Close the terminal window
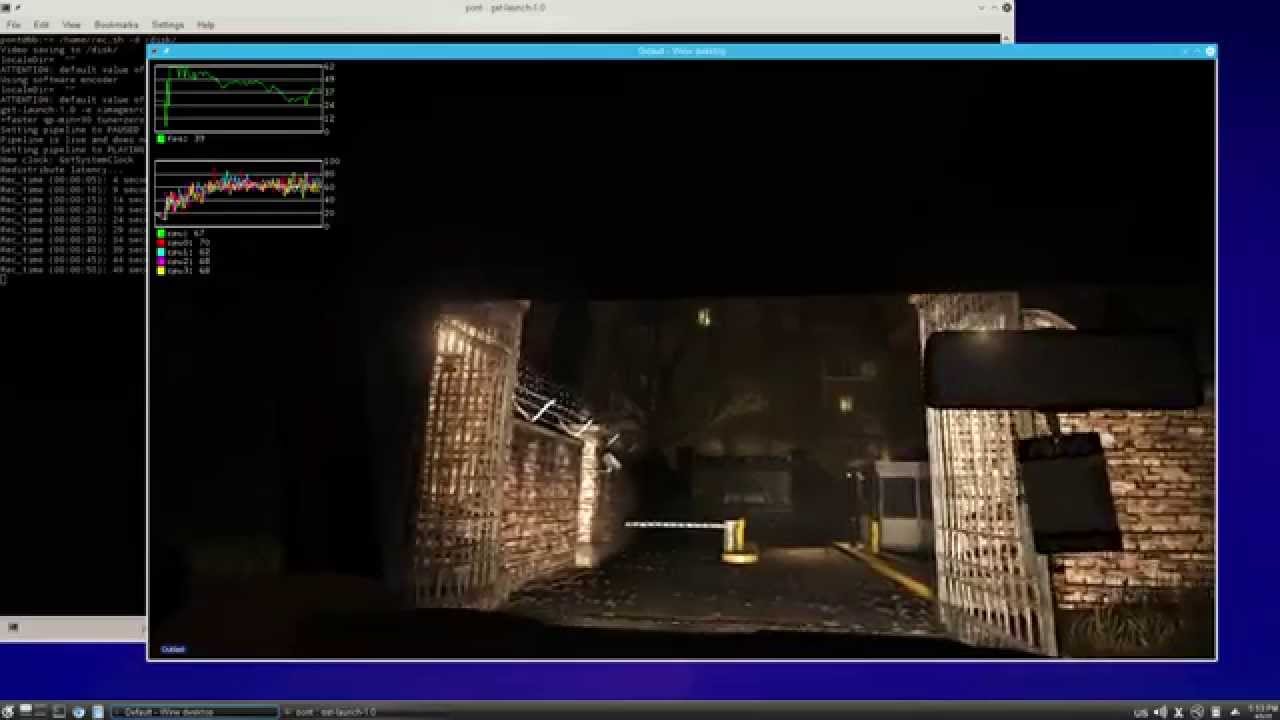Image resolution: width=1280 pixels, height=720 pixels. (1006, 7)
